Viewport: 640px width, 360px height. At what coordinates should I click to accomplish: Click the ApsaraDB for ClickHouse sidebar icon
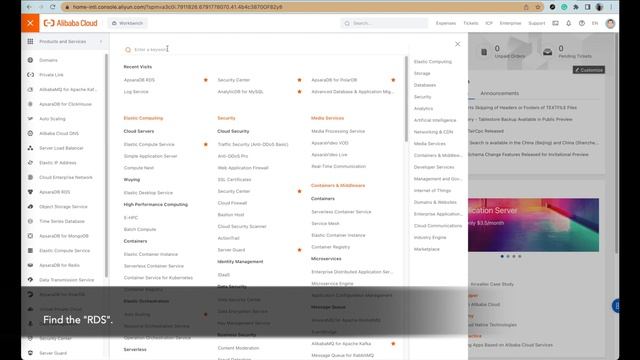pyautogui.click(x=30, y=104)
